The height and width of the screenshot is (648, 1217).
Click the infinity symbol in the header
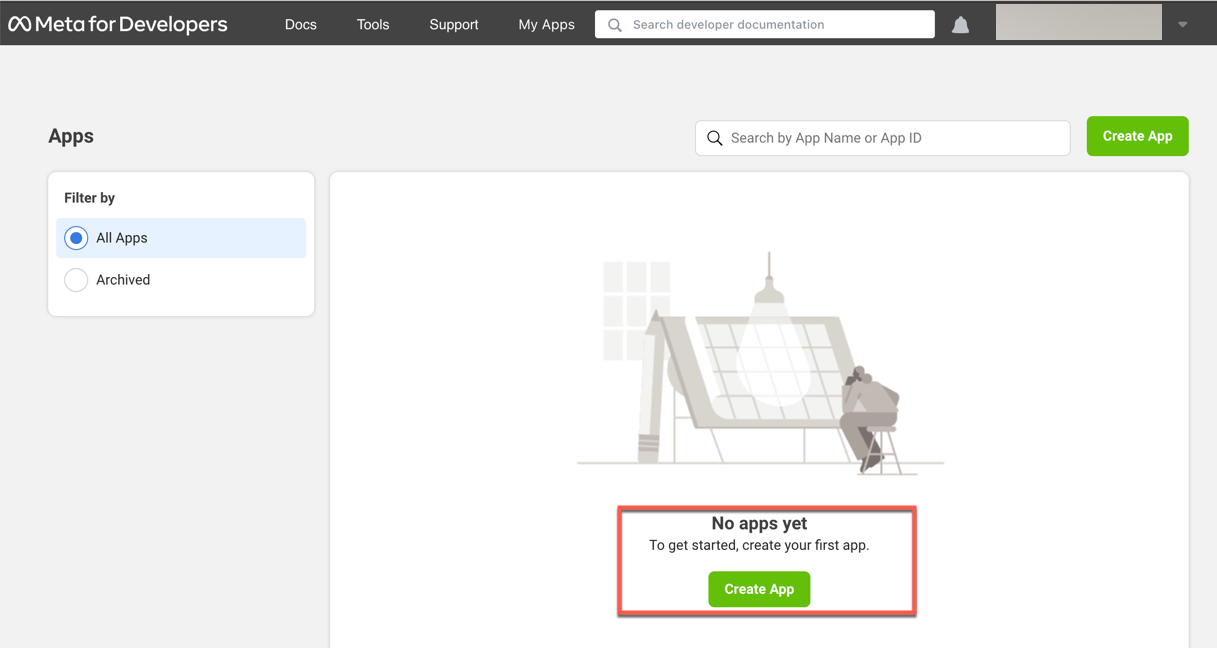pos(20,23)
